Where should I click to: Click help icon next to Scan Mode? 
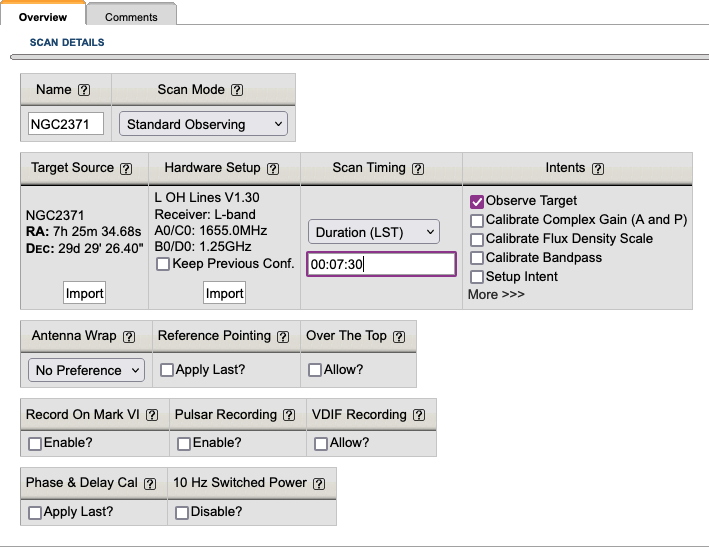[x=237, y=90]
